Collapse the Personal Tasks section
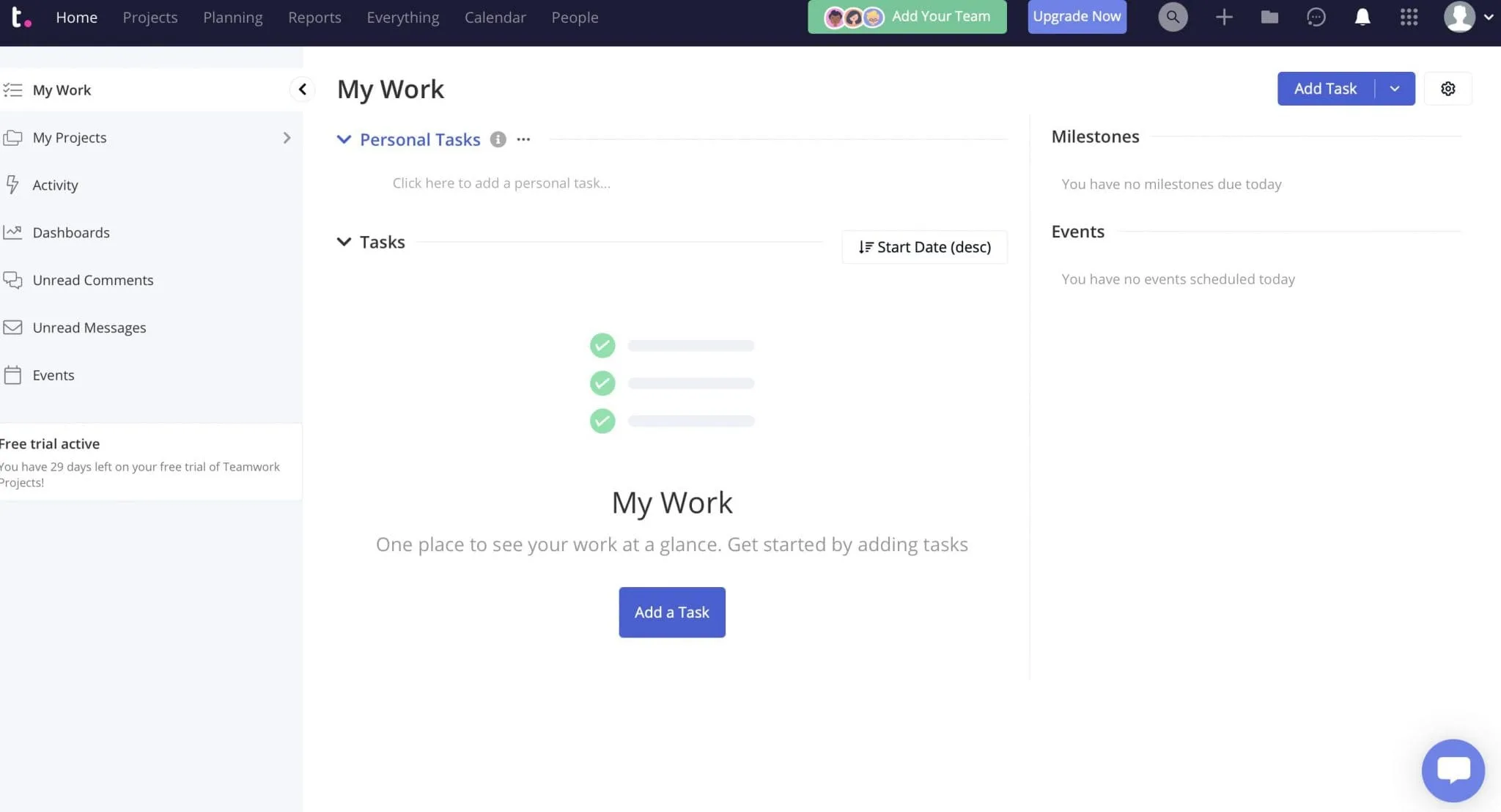1501x812 pixels. [x=345, y=139]
